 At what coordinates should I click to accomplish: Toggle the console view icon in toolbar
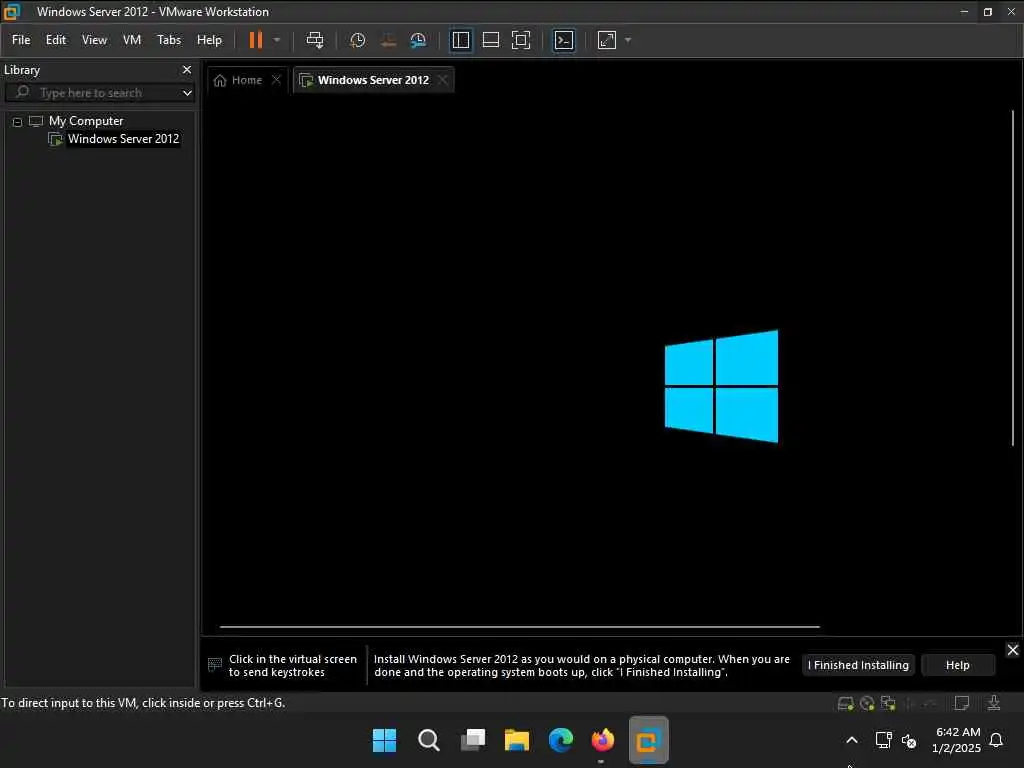click(x=564, y=40)
